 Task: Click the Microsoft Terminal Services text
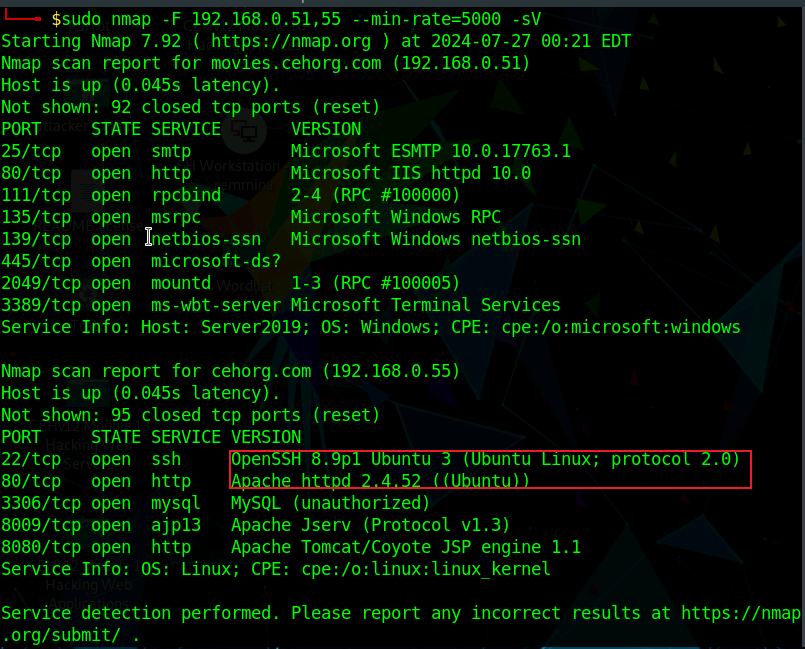click(x=425, y=305)
